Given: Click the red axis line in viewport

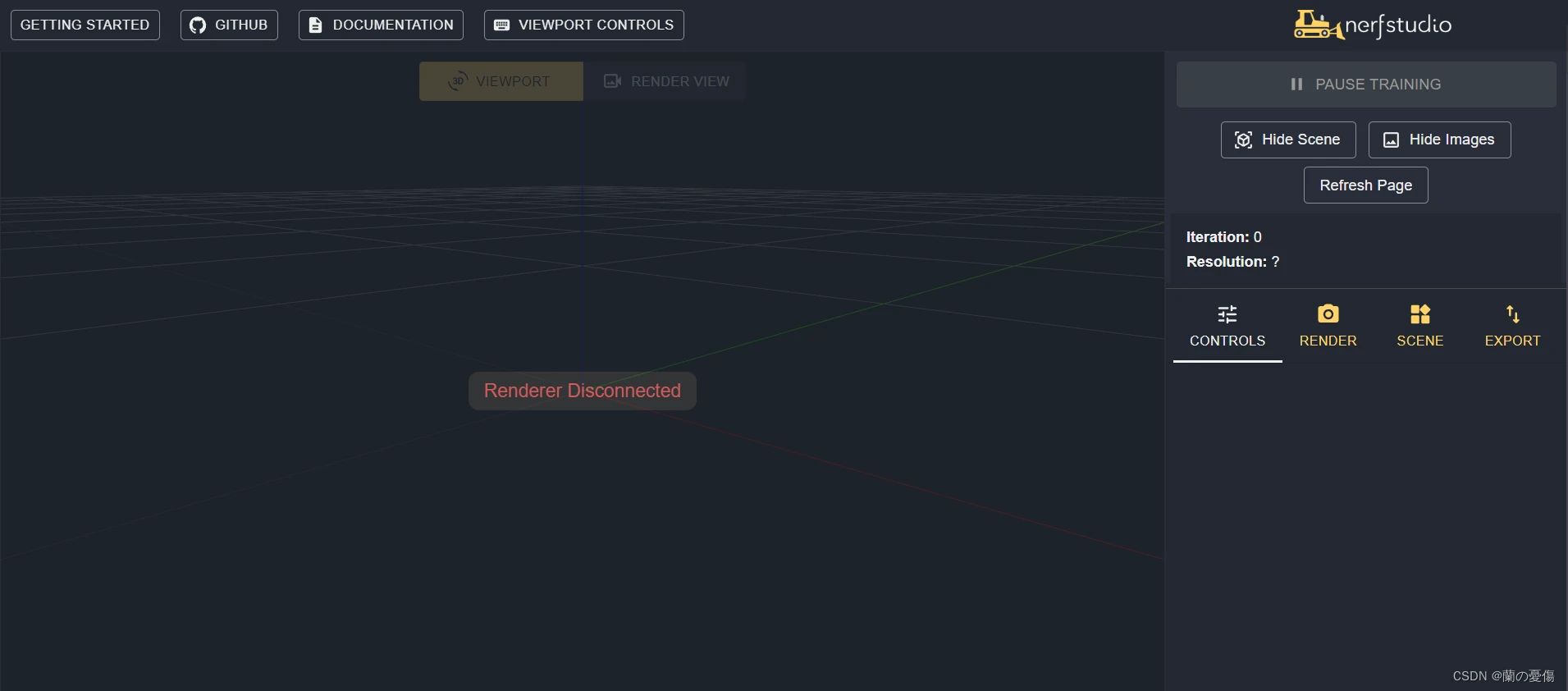Looking at the screenshot, I should (x=903, y=484).
